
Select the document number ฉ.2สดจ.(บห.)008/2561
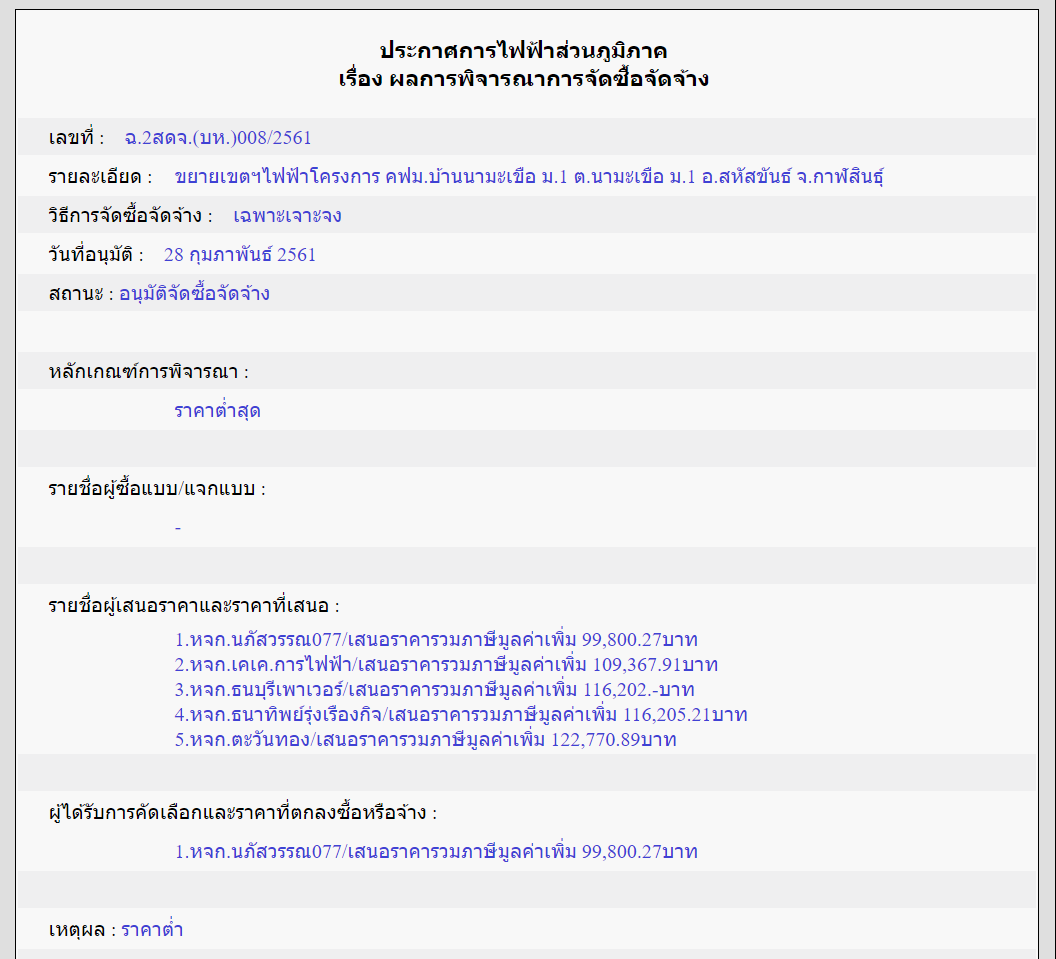pyautogui.click(x=218, y=138)
